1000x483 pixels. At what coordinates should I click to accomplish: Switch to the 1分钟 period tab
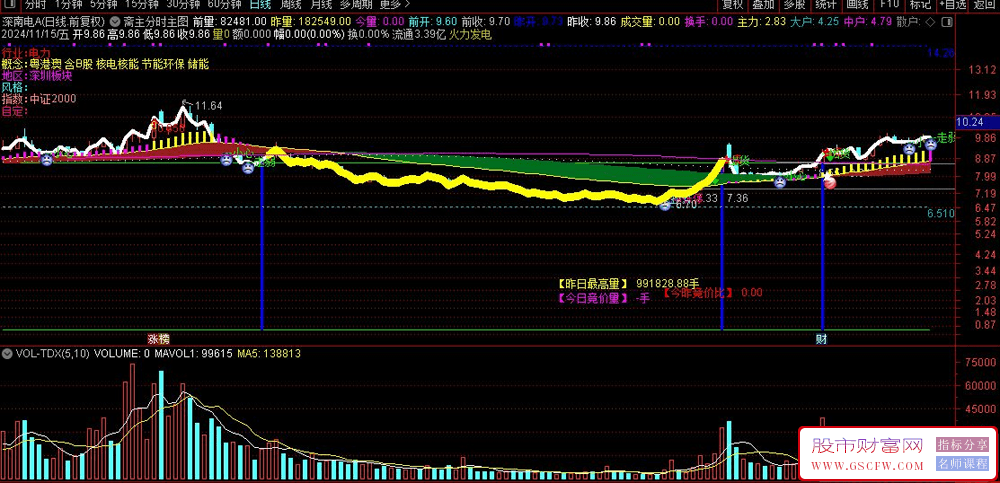(69, 4)
